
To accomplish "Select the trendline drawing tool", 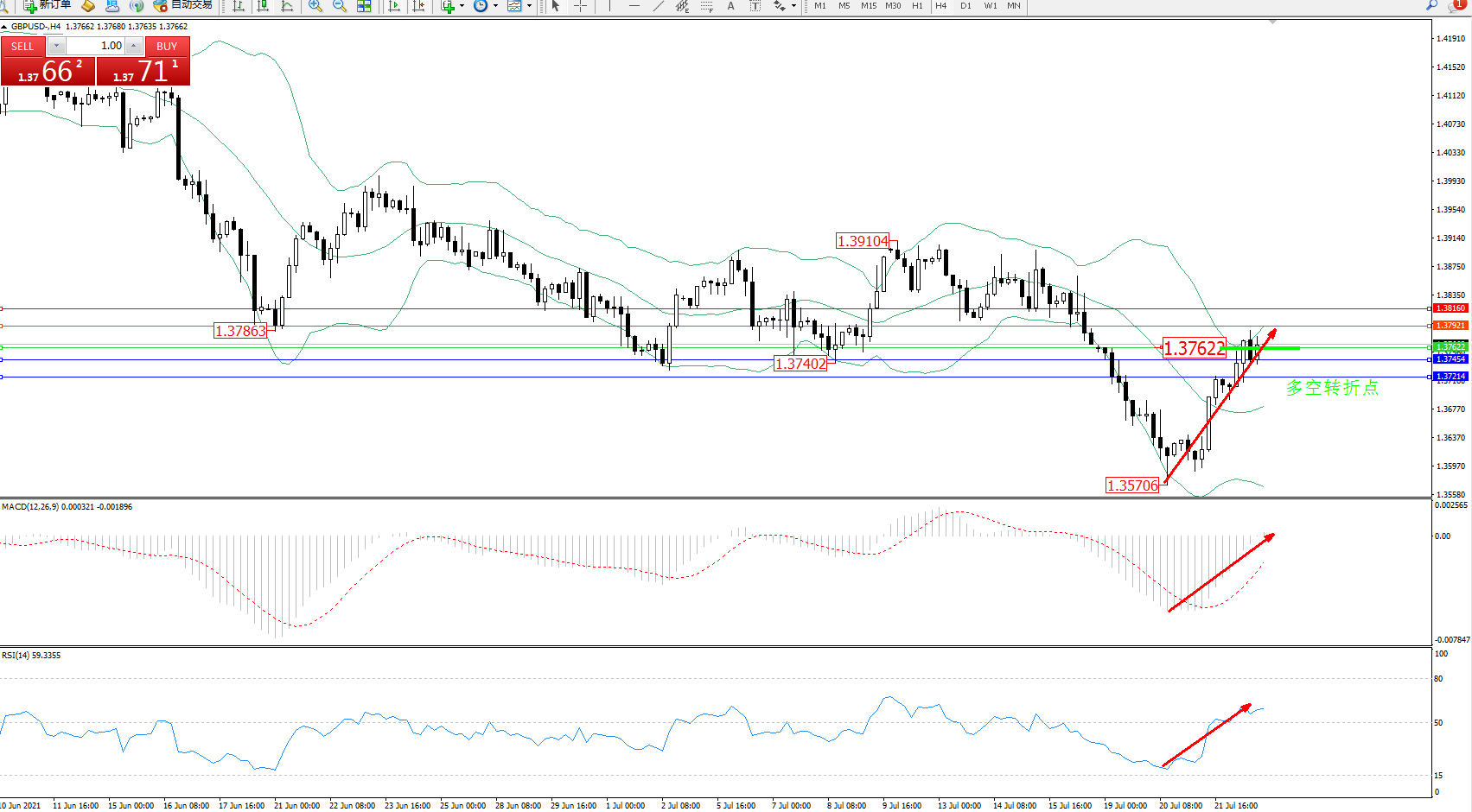I will pyautogui.click(x=659, y=6).
